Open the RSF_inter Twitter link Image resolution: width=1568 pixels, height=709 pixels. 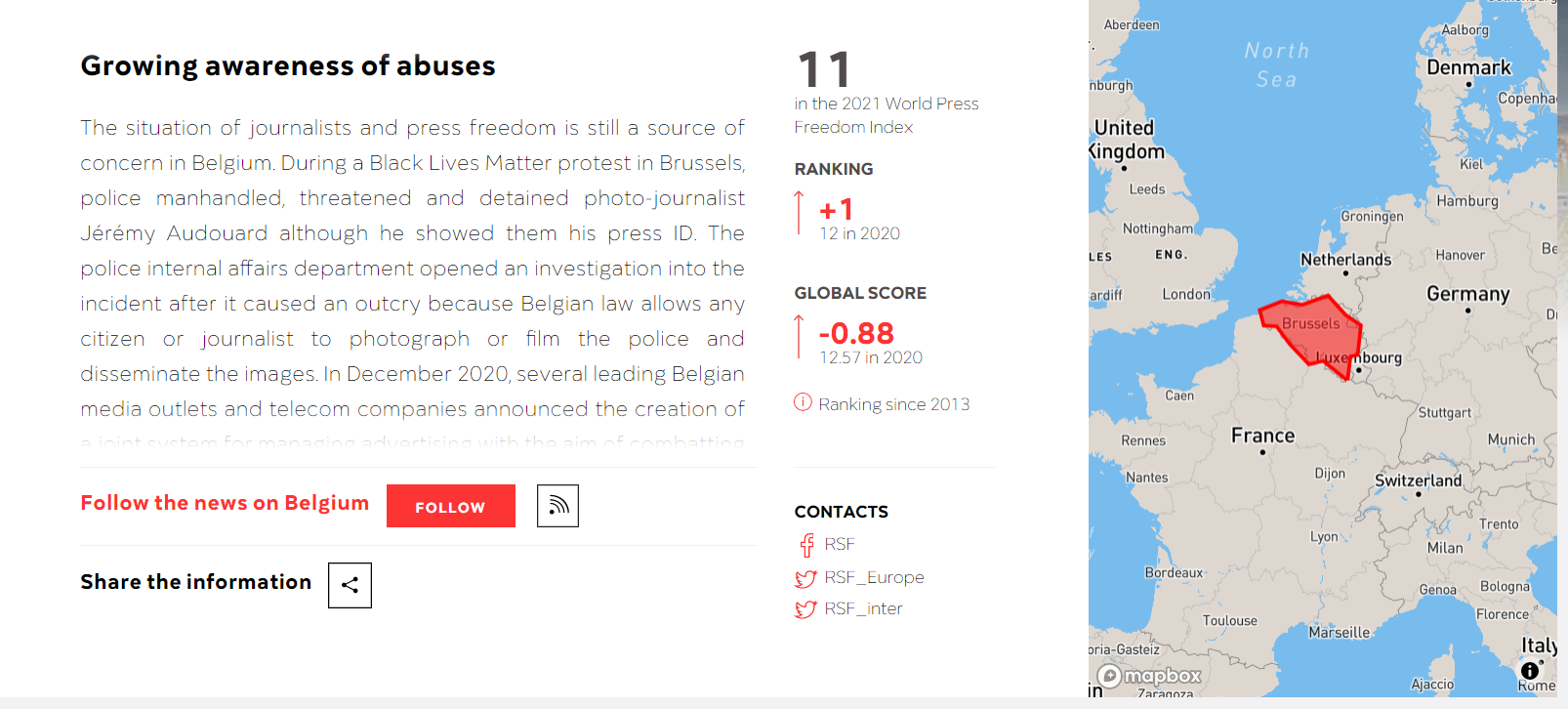863,608
